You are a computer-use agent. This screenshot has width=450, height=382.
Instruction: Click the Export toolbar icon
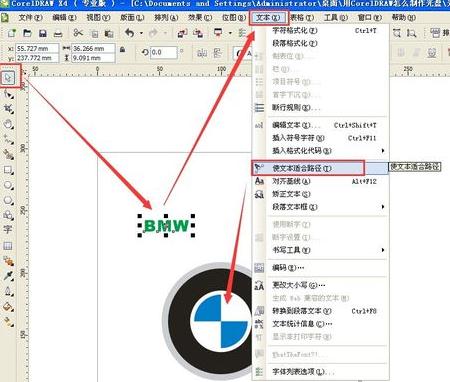coord(198,33)
